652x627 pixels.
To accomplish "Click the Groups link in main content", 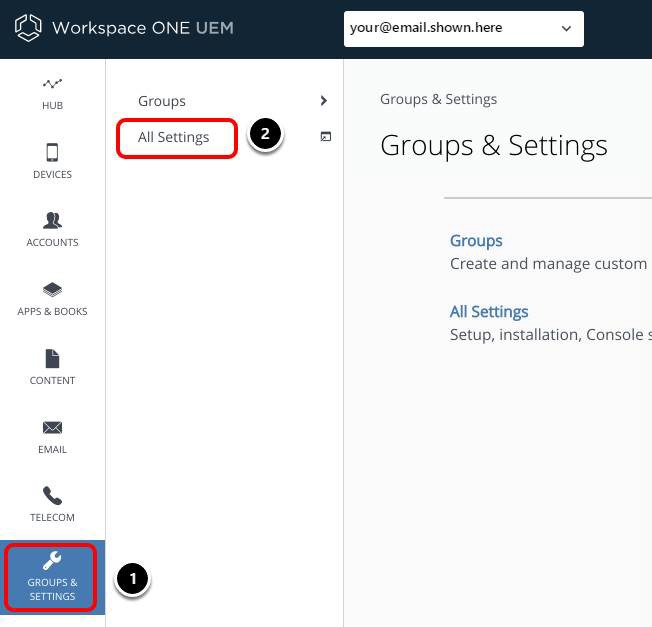I will coord(476,241).
